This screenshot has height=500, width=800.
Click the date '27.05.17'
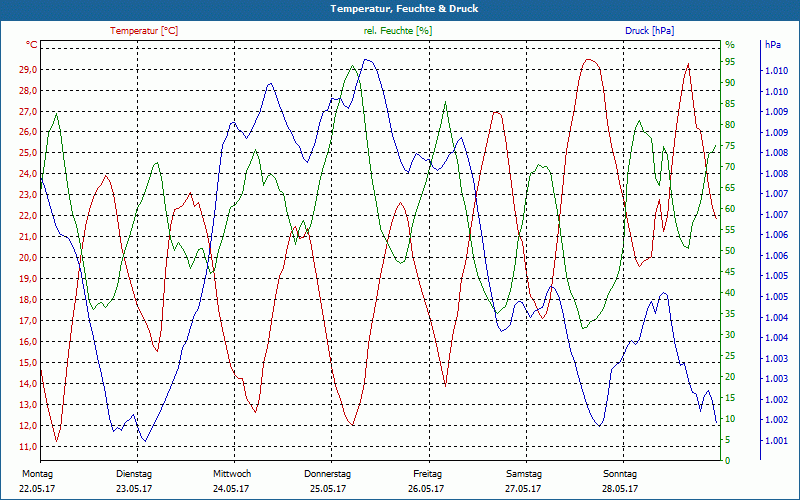(523, 488)
